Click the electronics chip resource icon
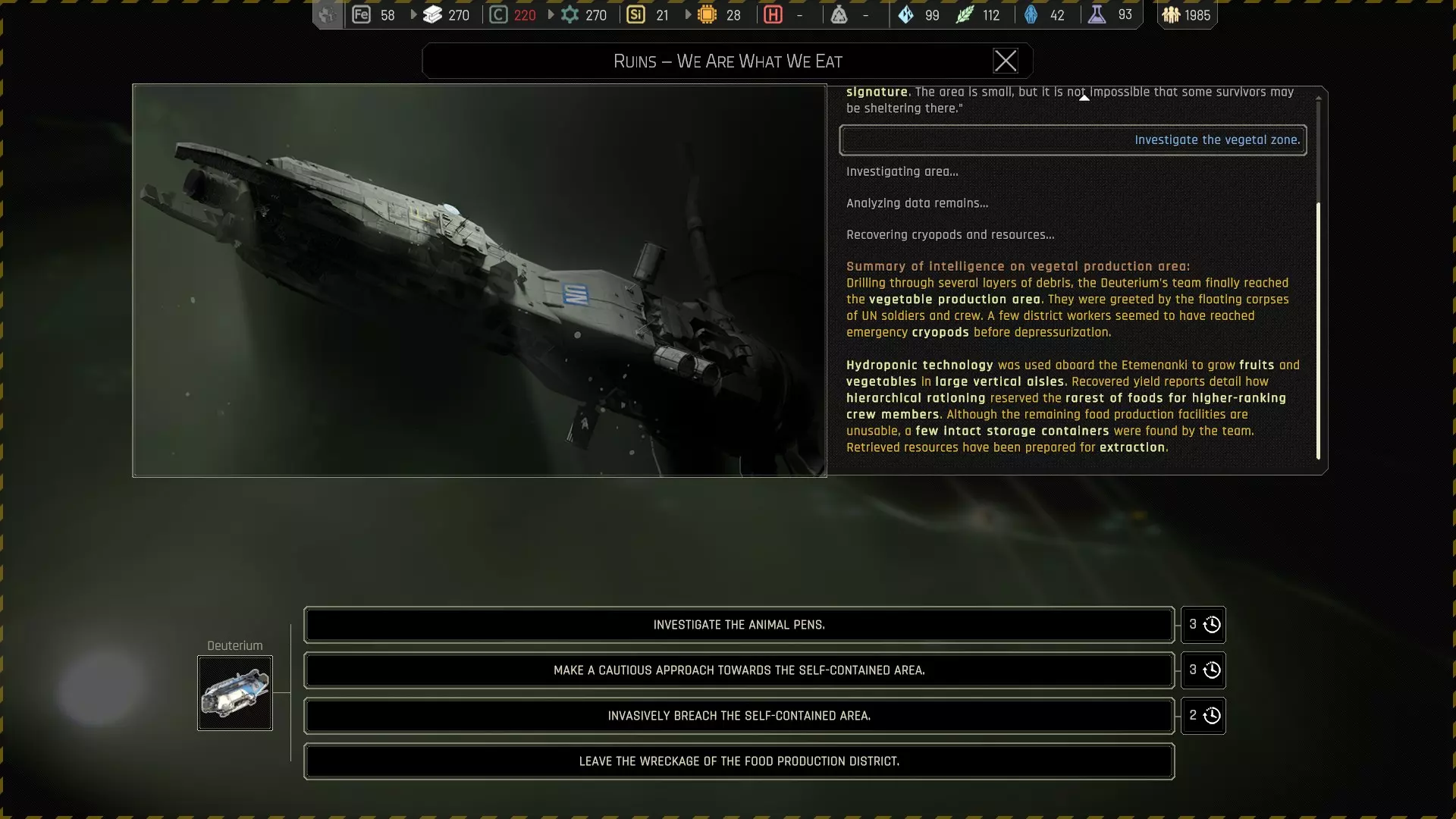This screenshot has height=819, width=1456. (707, 14)
